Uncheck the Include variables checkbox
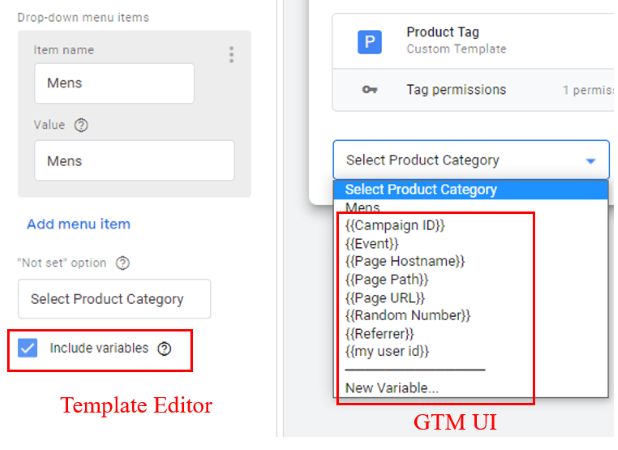Viewport: 618px width, 450px height. click(x=28, y=348)
